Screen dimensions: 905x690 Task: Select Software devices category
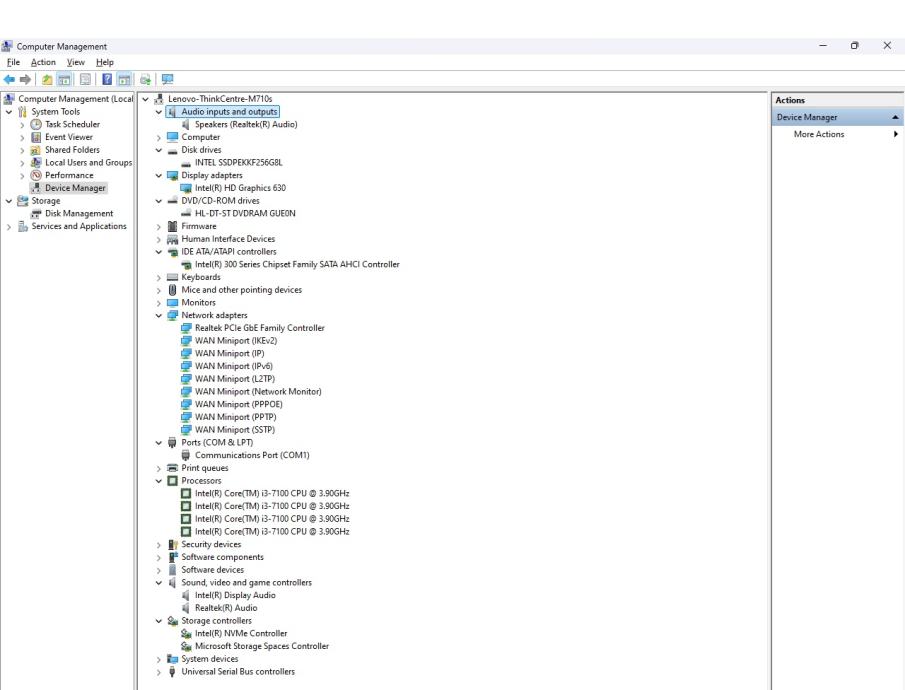[x=212, y=570]
